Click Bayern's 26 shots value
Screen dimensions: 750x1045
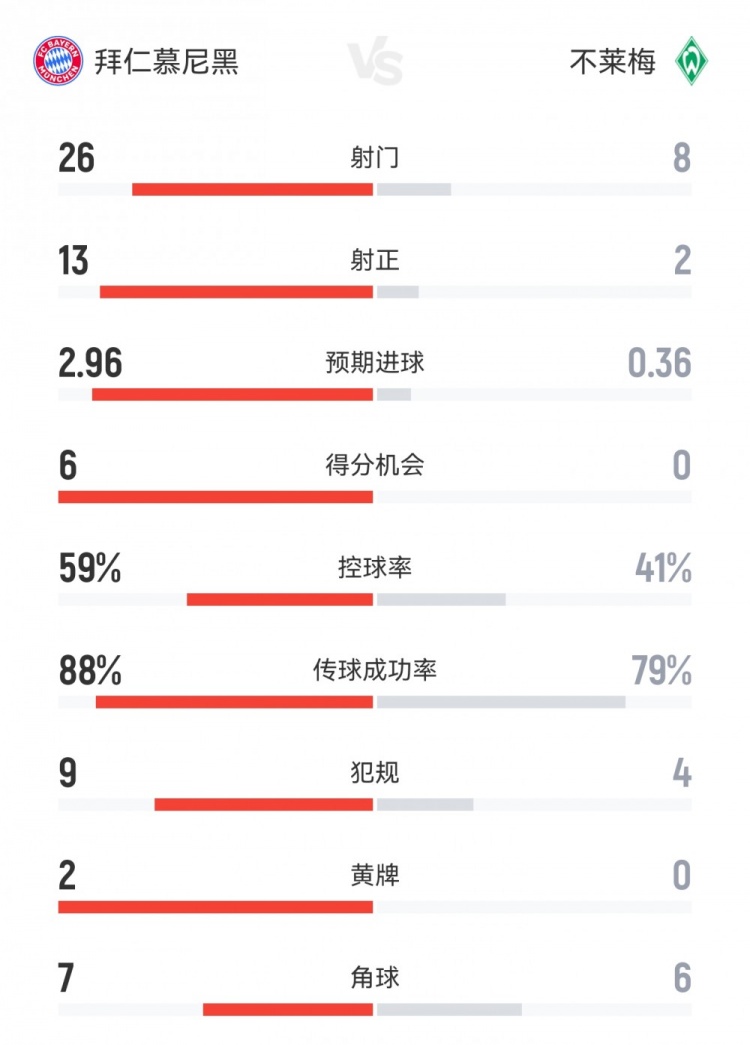tap(76, 158)
